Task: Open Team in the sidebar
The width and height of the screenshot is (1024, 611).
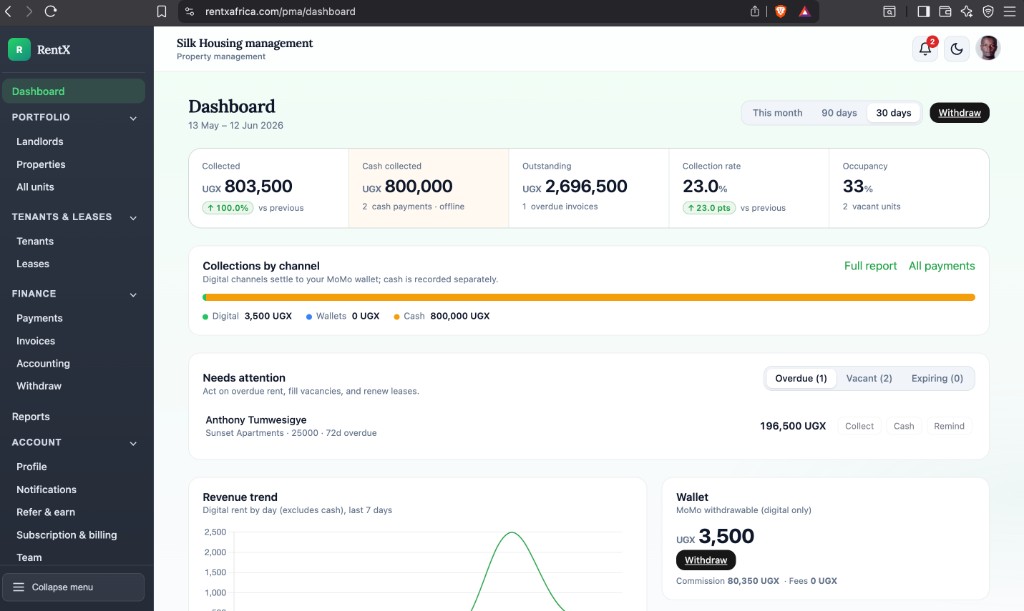Action: click(x=29, y=557)
